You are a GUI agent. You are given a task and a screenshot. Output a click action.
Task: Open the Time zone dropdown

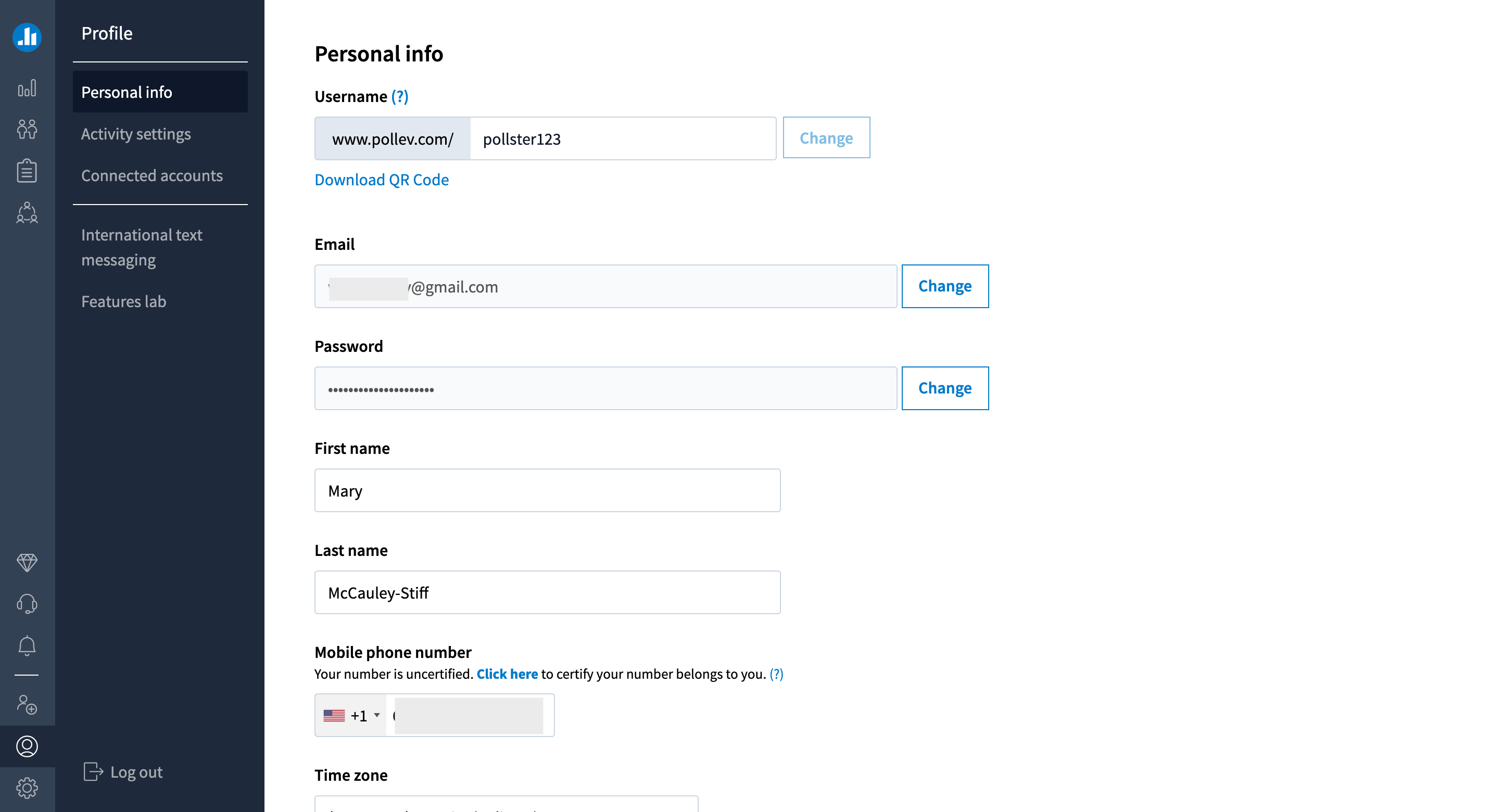(x=507, y=804)
